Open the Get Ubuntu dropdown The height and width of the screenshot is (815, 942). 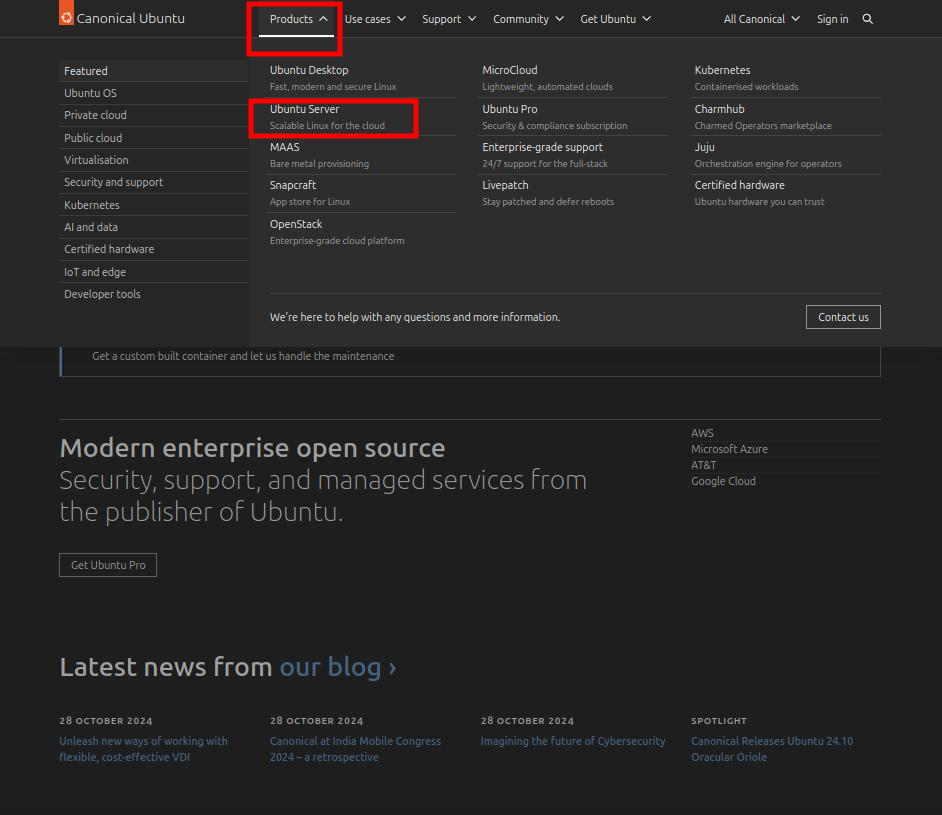[x=615, y=19]
